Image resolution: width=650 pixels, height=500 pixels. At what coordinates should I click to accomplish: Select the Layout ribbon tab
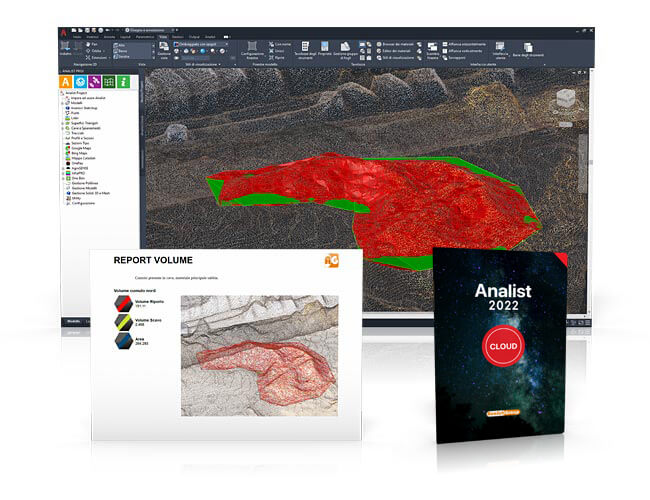125,37
